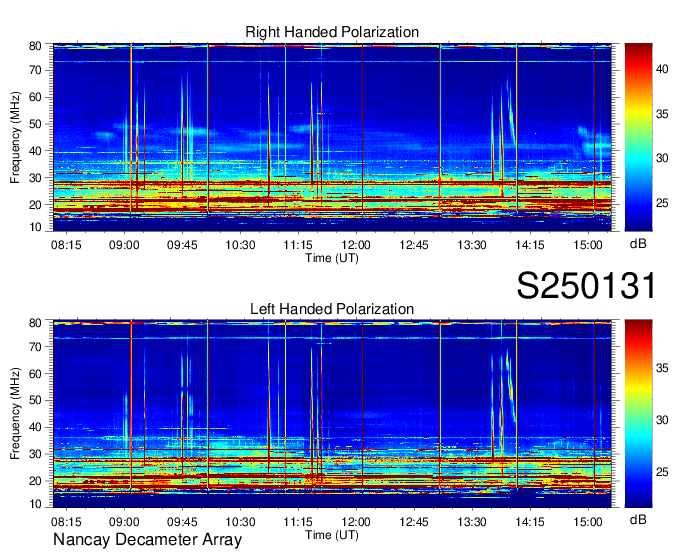Click the 13:30 time tick under Left Handed plot
This screenshot has width=680, height=552.
(472, 522)
